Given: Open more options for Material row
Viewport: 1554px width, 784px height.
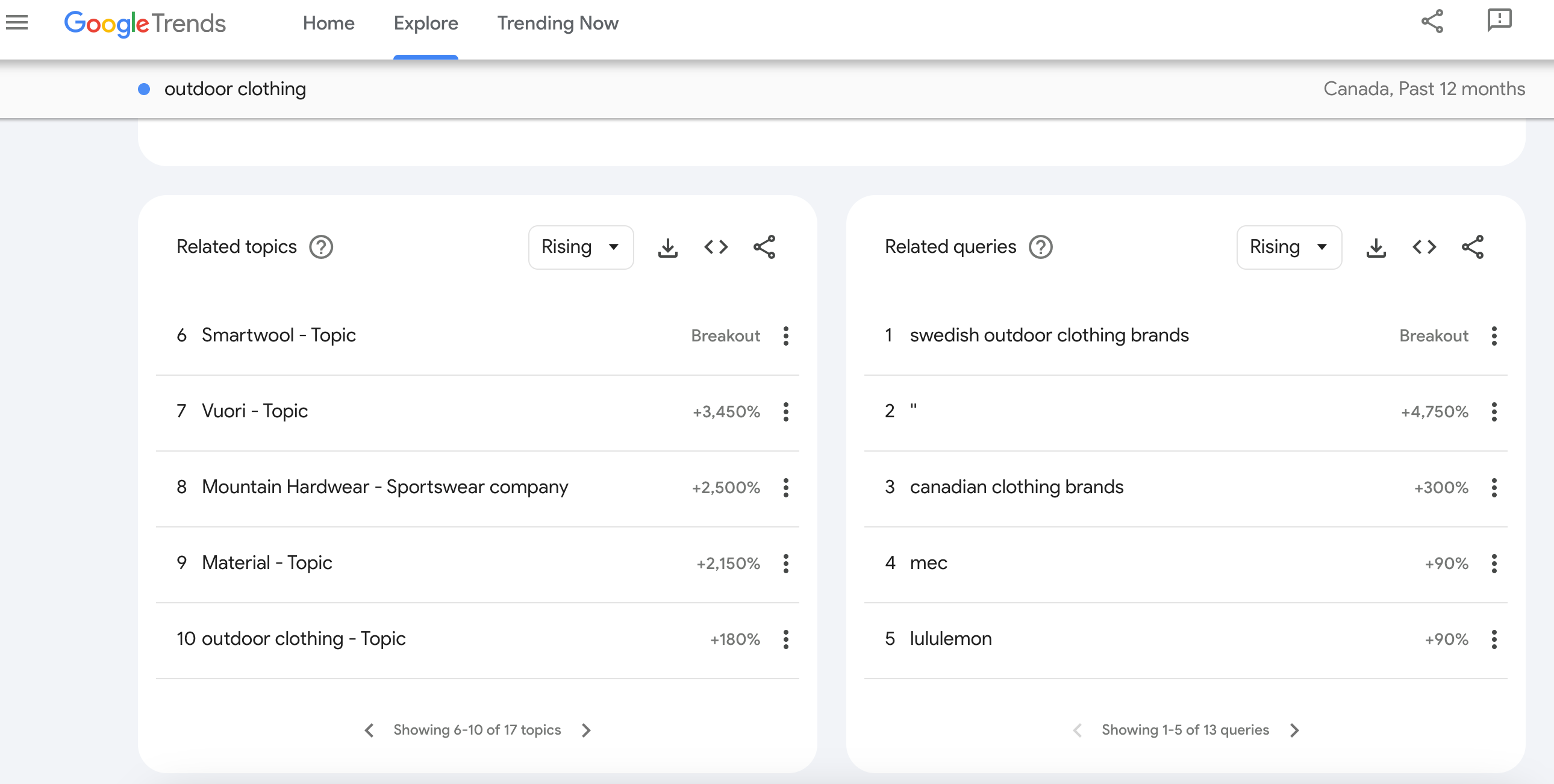Looking at the screenshot, I should pyautogui.click(x=785, y=563).
